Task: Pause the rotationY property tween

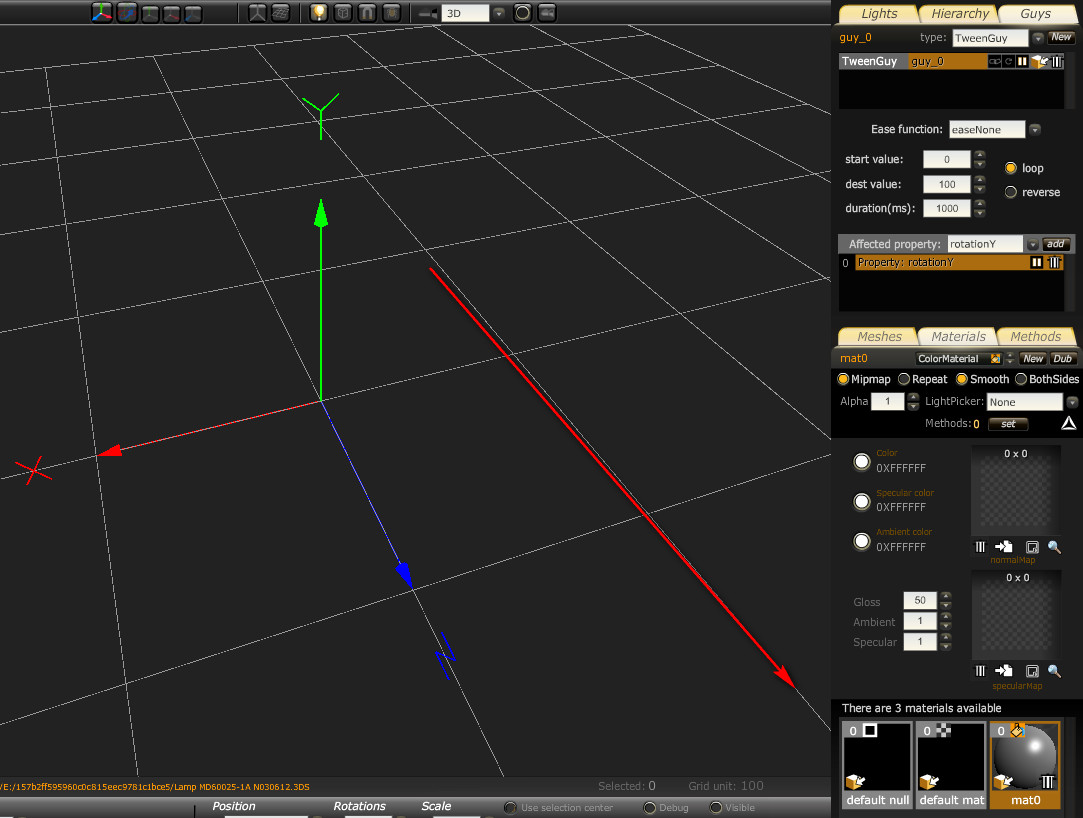Action: pyautogui.click(x=1037, y=263)
